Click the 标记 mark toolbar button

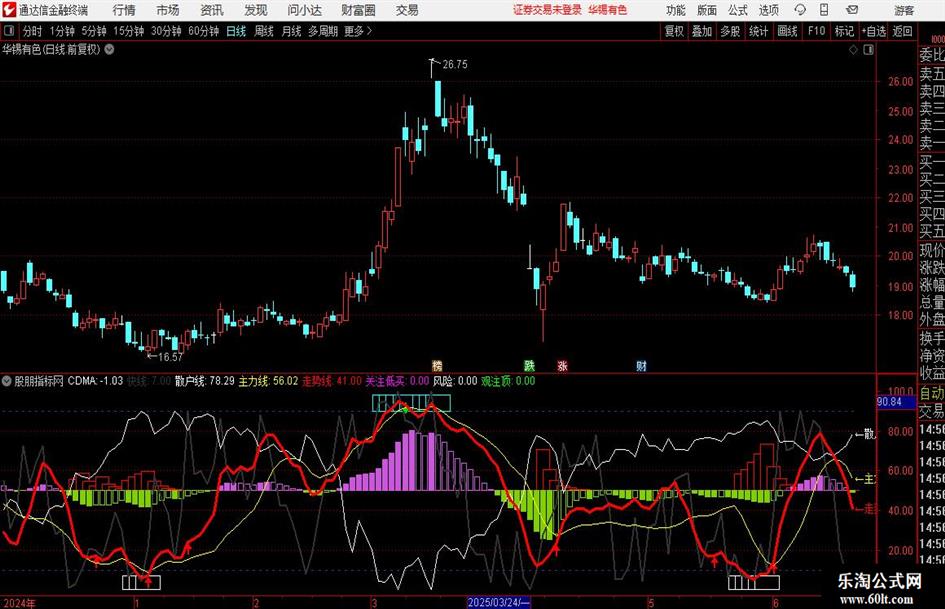pyautogui.click(x=844, y=31)
